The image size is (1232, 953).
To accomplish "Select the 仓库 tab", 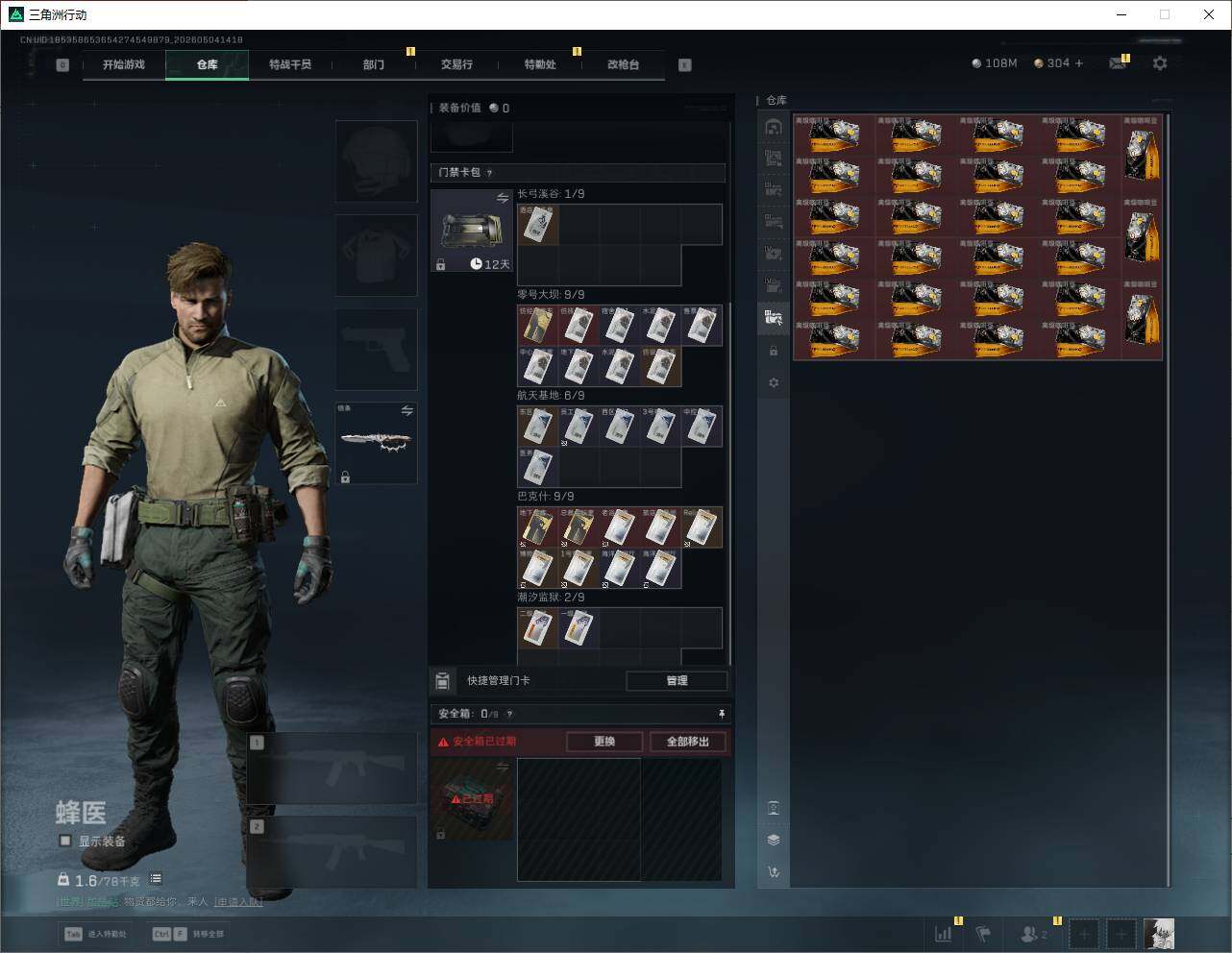I will click(x=207, y=64).
